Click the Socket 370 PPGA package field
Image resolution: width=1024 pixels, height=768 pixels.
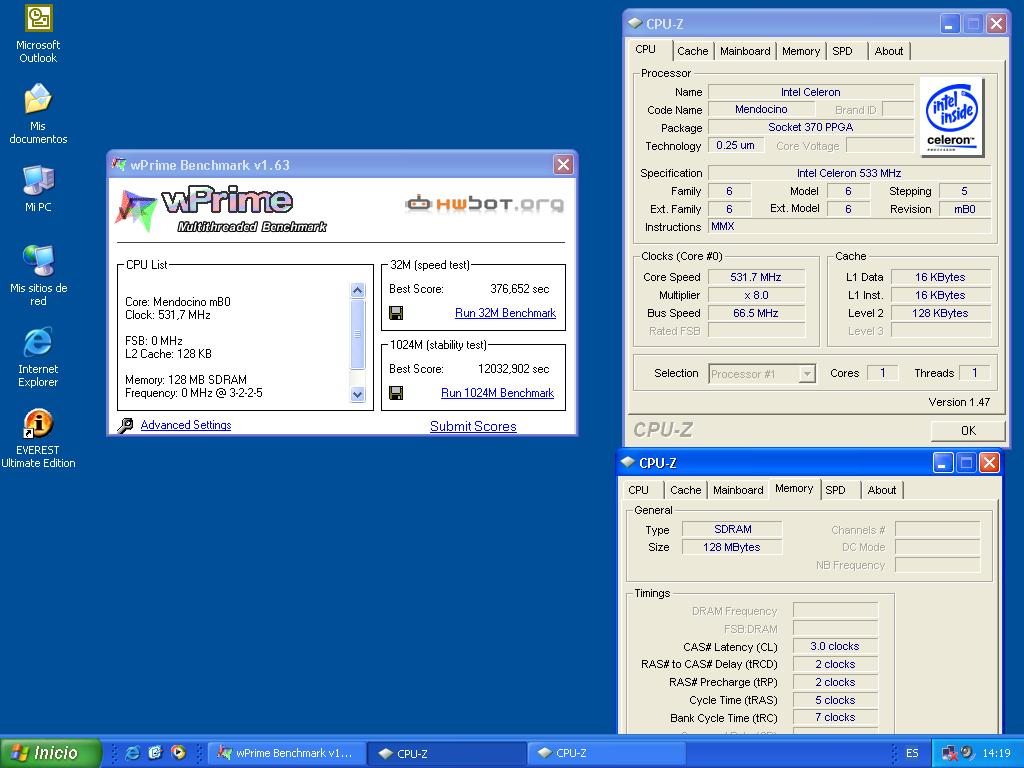coord(810,127)
